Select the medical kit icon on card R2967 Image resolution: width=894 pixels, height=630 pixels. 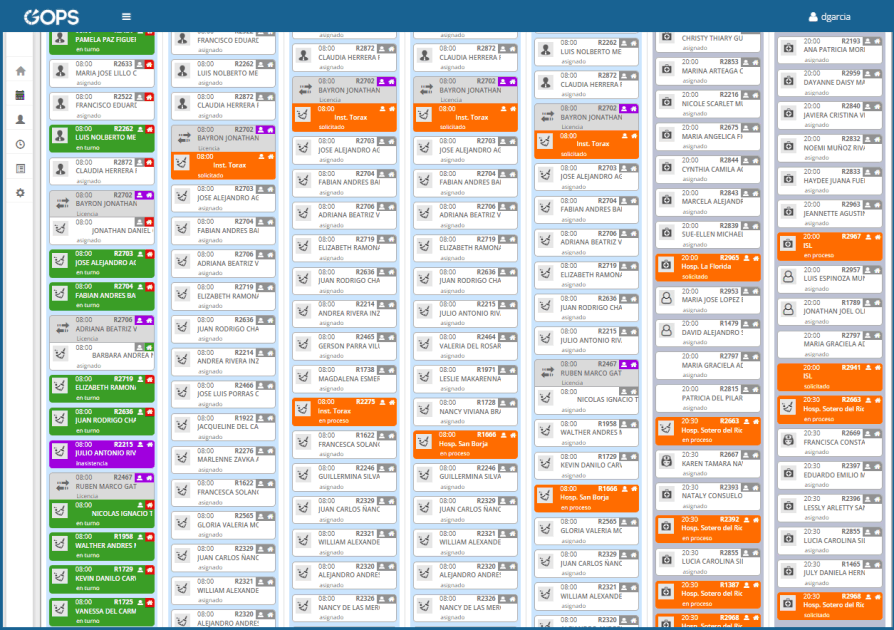point(788,243)
